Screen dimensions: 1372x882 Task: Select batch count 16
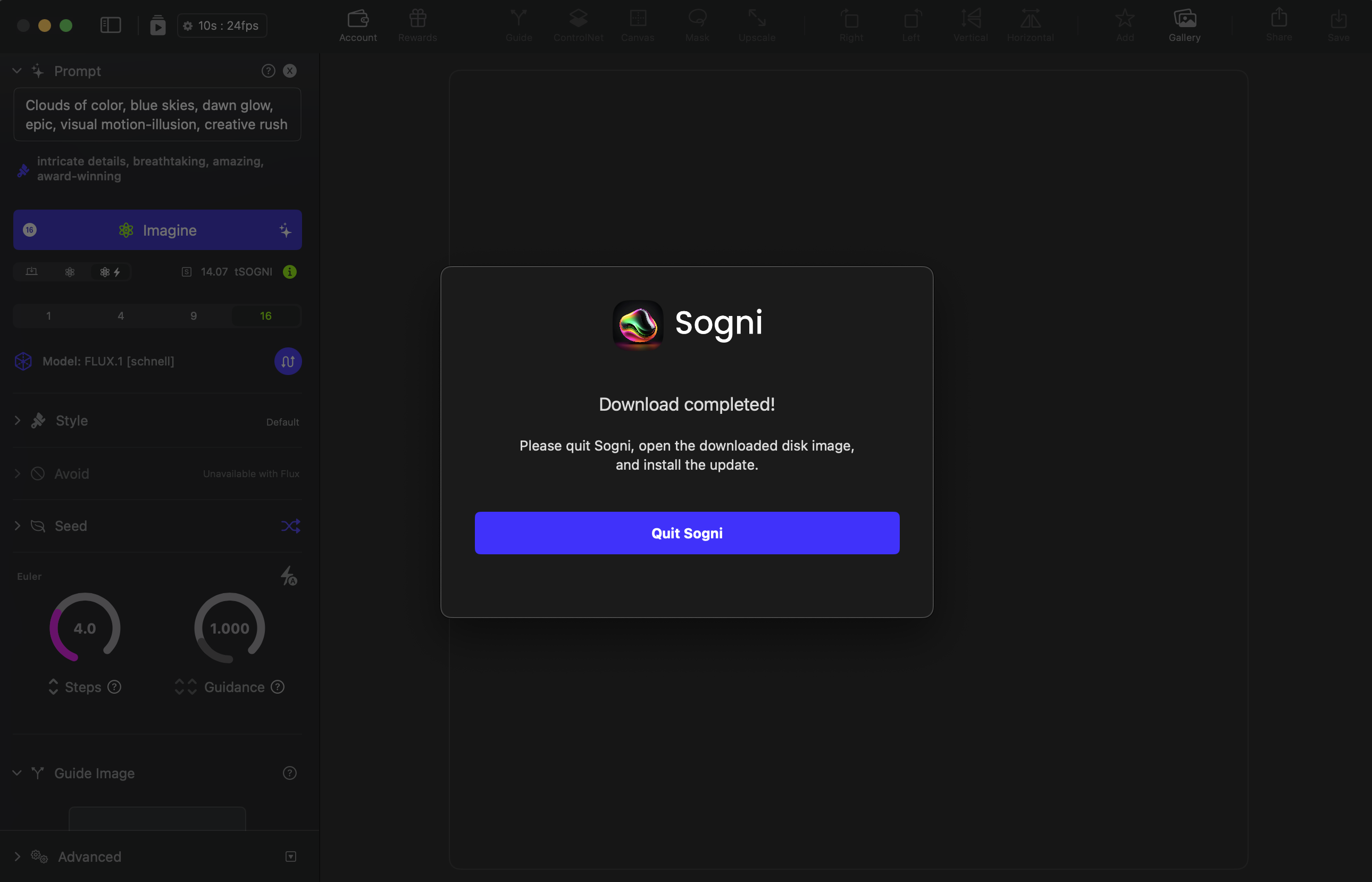(265, 315)
